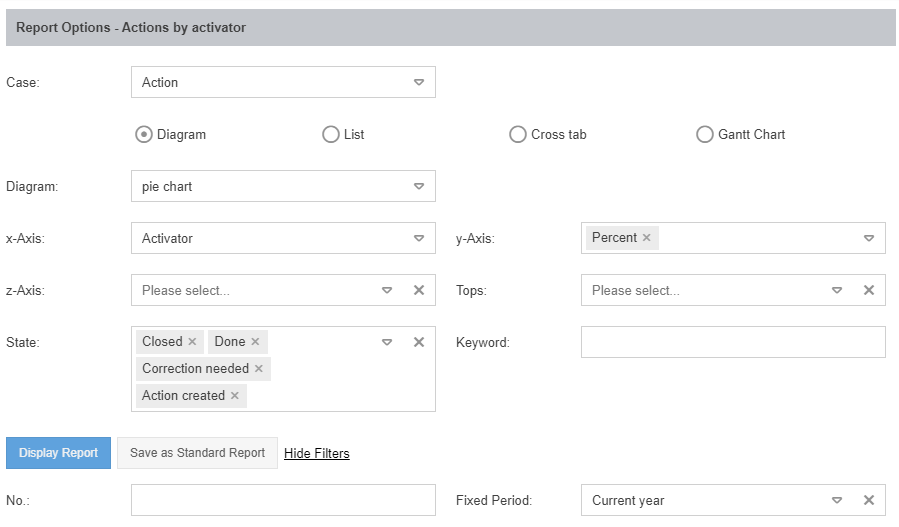The image size is (899, 527).
Task: Open the Case dropdown
Action: (x=419, y=82)
